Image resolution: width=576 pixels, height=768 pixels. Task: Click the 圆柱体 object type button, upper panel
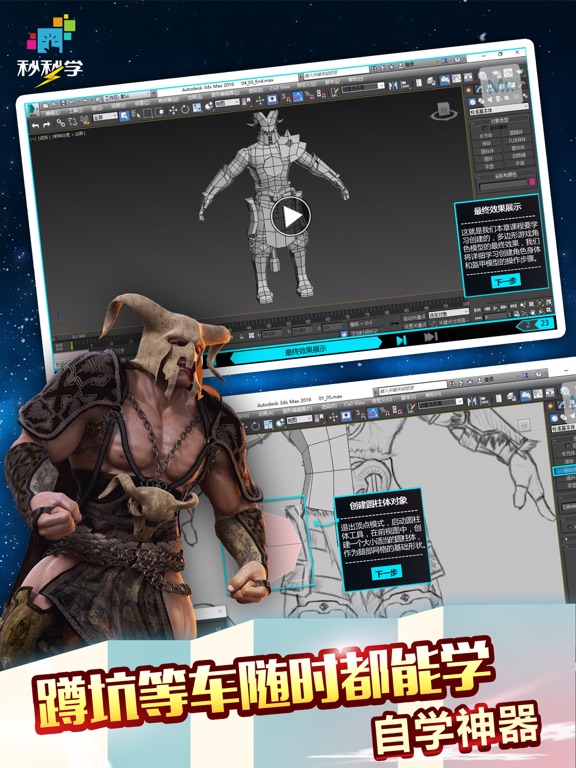pyautogui.click(x=487, y=151)
